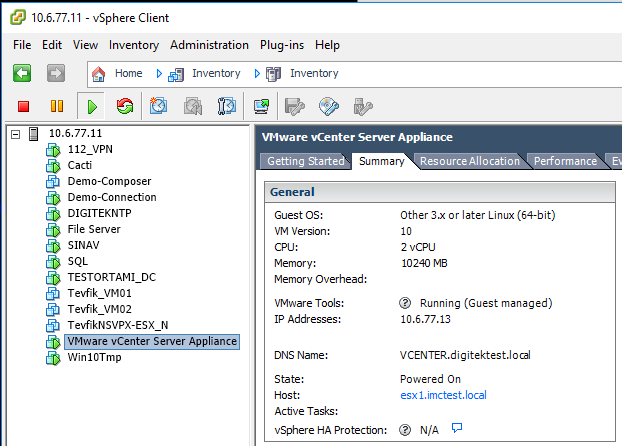622x446 pixels.
Task: Open the Plug-ins menu
Action: tap(282, 45)
